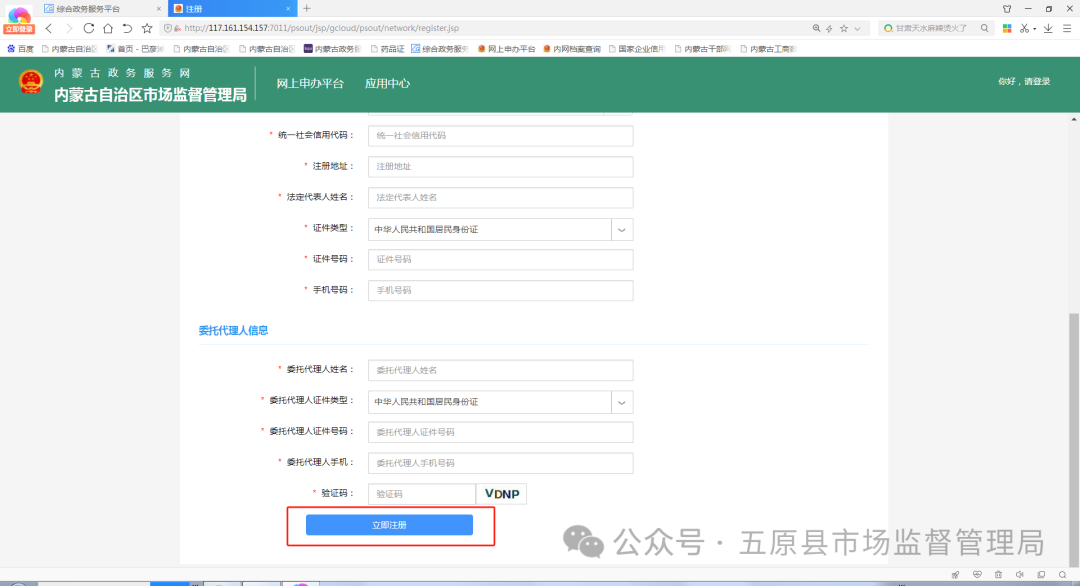Click the 百度 bookmark in bookmarks bar

tap(18, 47)
